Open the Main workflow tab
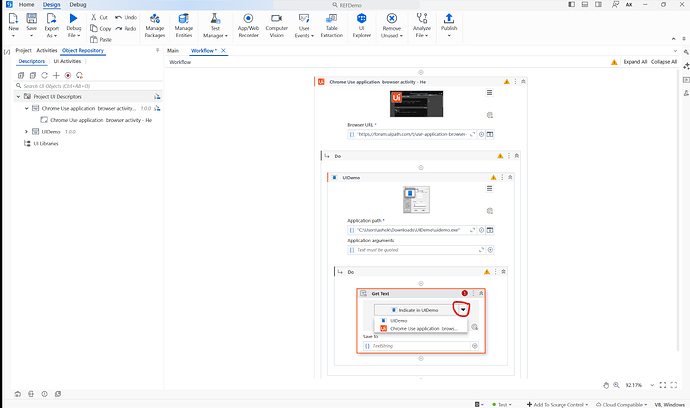 coord(173,51)
